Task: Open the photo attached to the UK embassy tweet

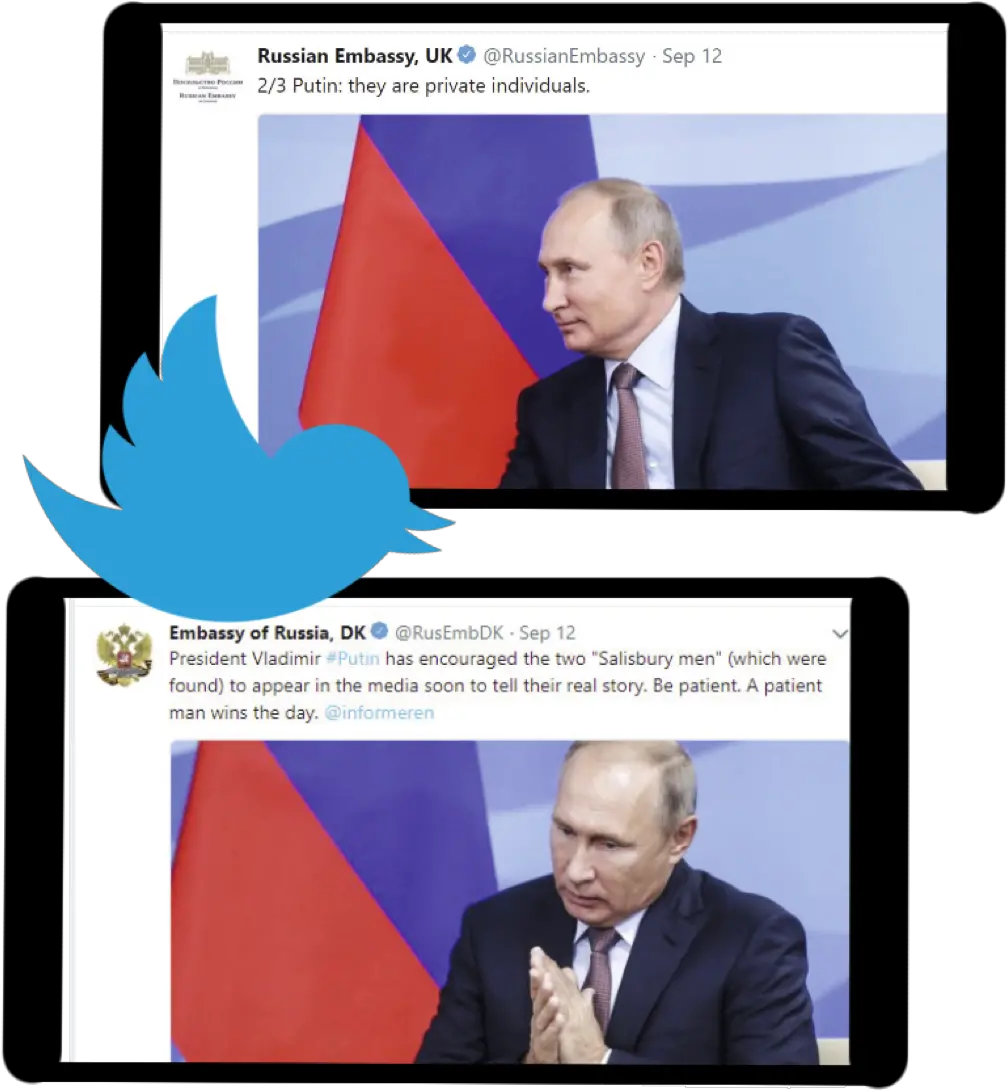Action: point(602,302)
